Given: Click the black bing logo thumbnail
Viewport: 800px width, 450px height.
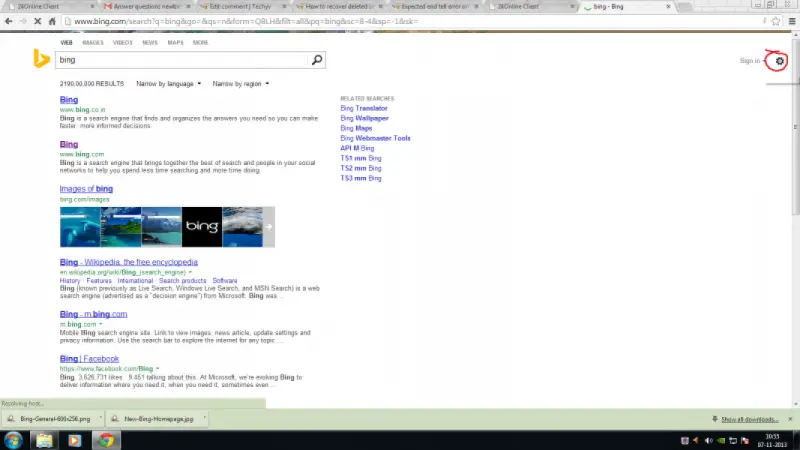Looking at the screenshot, I should tap(202, 227).
